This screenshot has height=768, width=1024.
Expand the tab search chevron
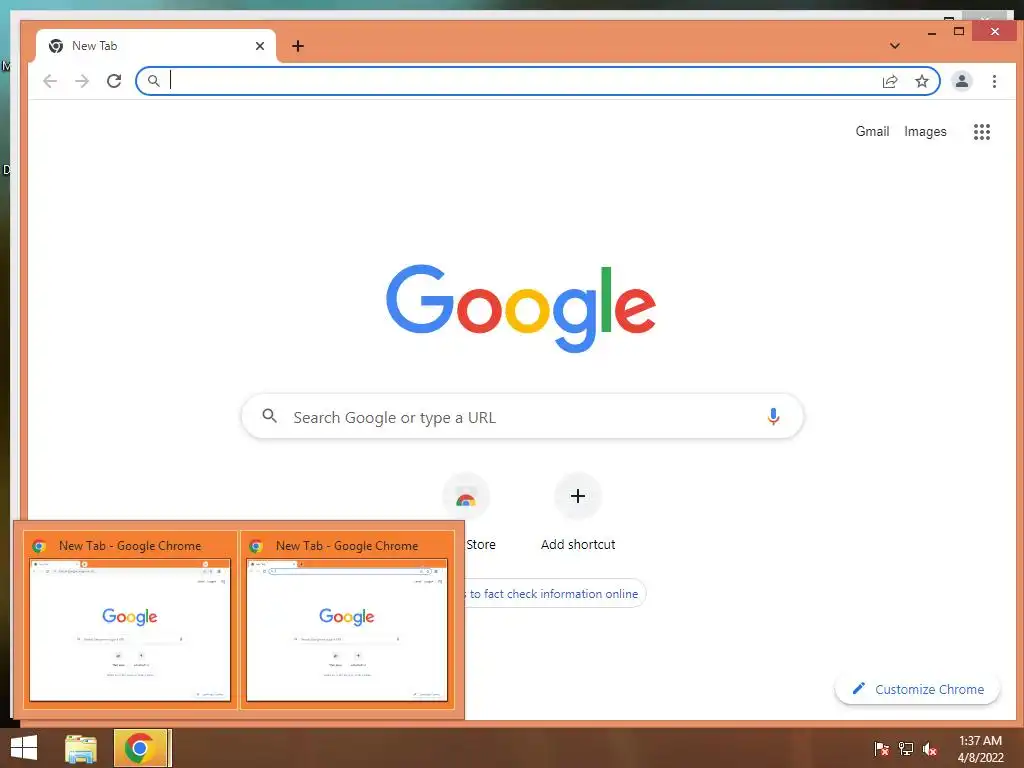[x=895, y=46]
